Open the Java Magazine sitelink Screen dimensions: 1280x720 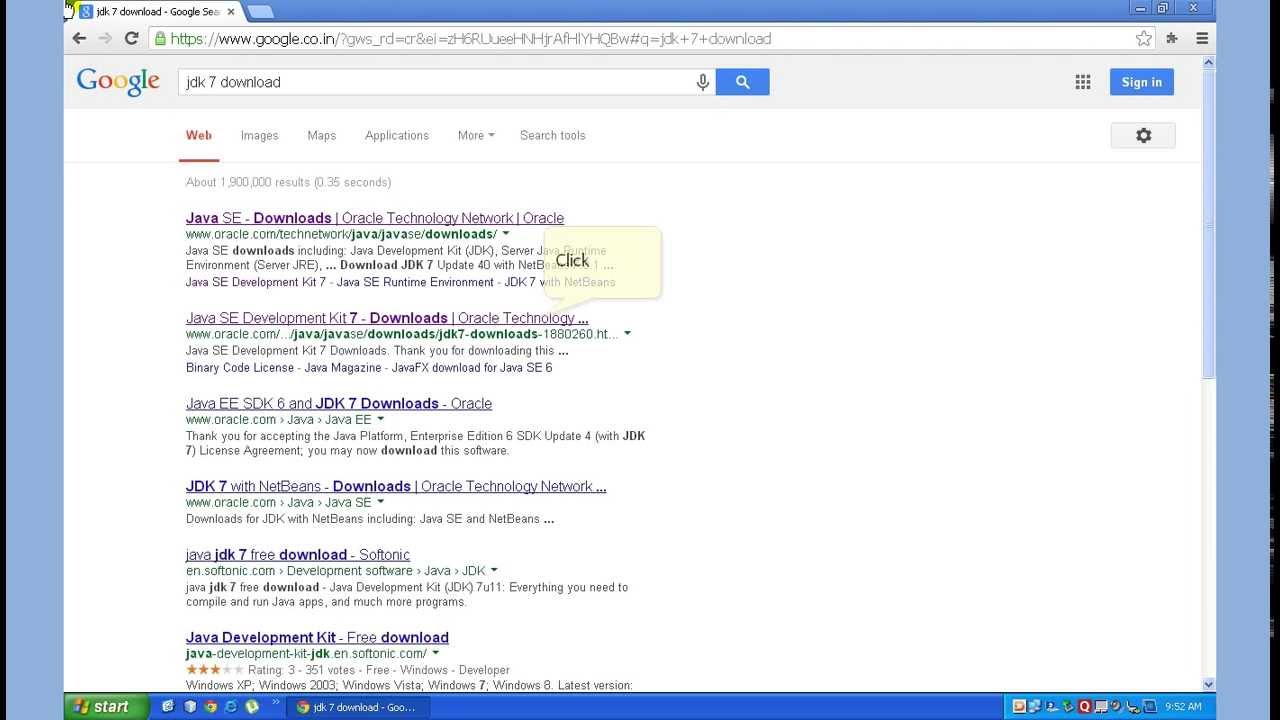pyautogui.click(x=343, y=368)
